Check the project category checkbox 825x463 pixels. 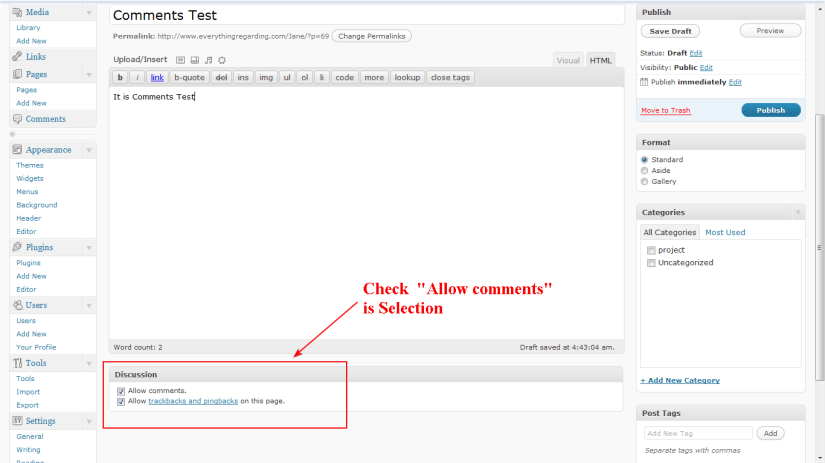pyautogui.click(x=651, y=250)
